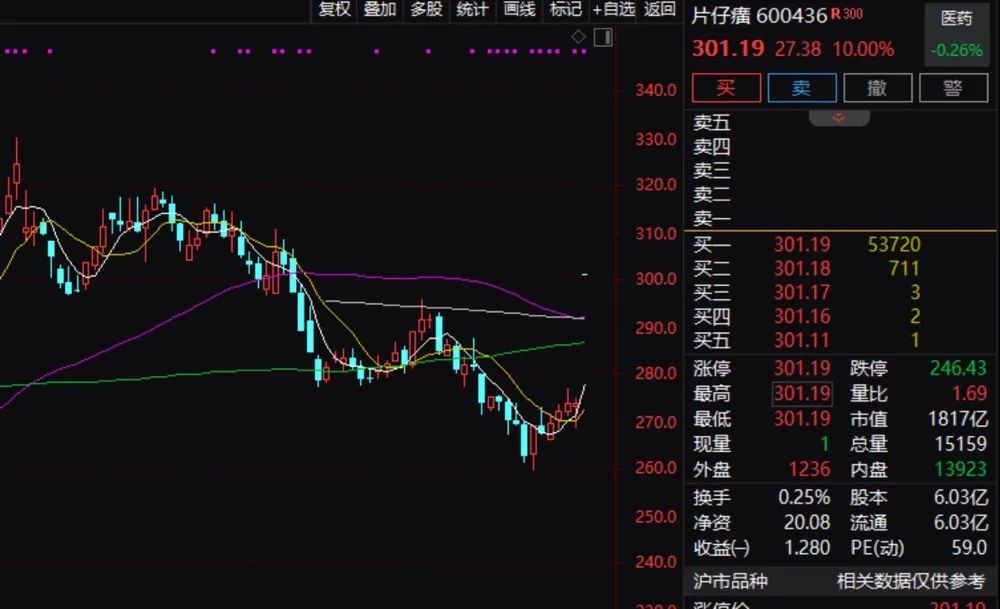Open 复权 adjustment options
This screenshot has width=1000, height=609.
[334, 10]
